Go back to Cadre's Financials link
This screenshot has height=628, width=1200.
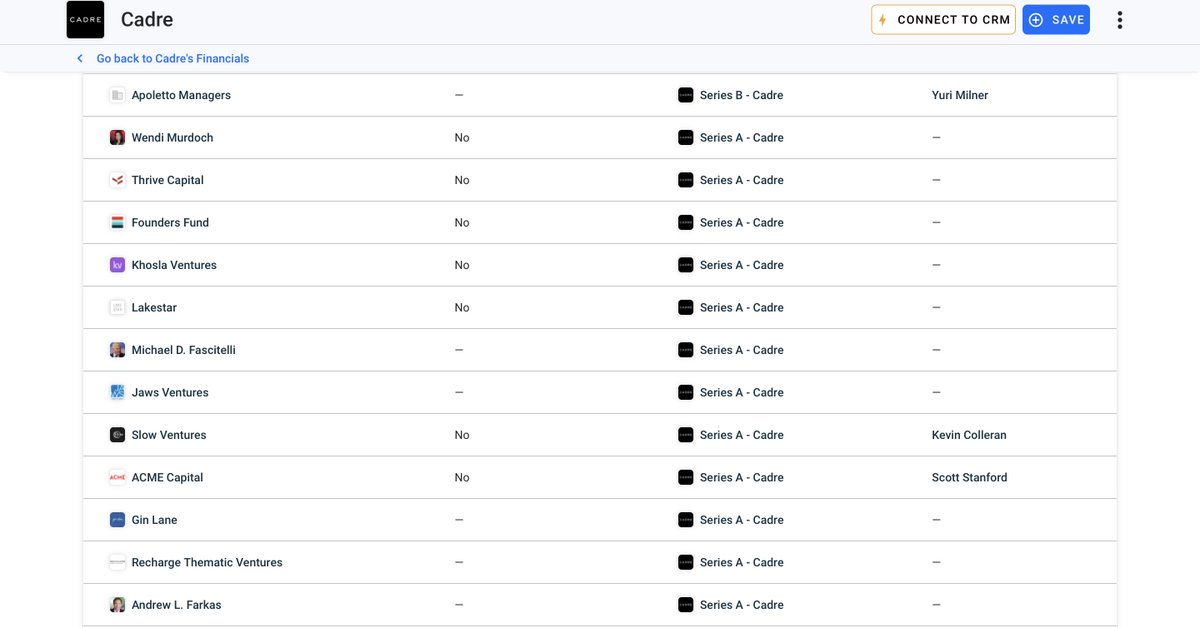(172, 59)
